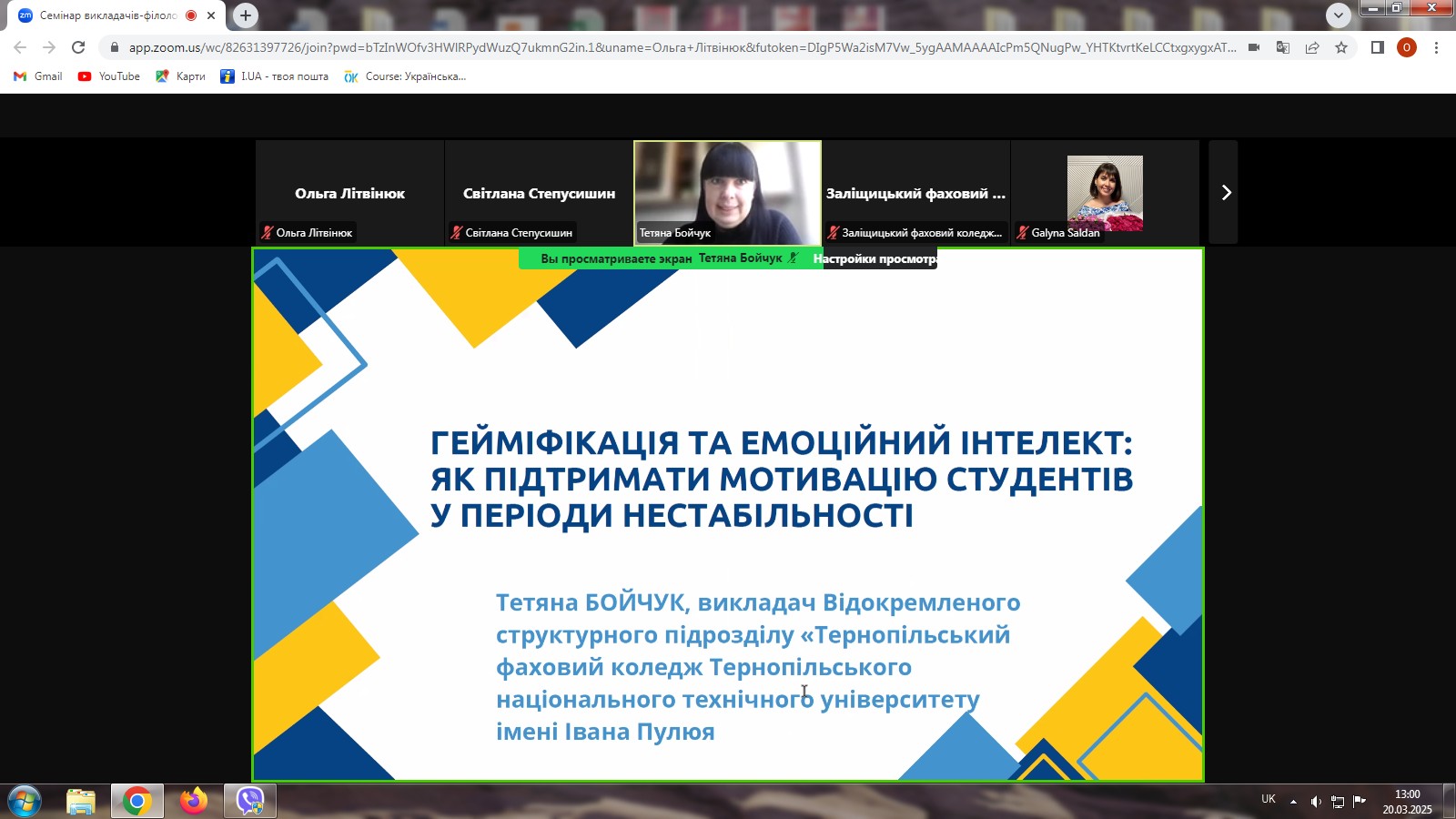Click the share page icon in address bar
1456x819 pixels.
pyautogui.click(x=1312, y=47)
